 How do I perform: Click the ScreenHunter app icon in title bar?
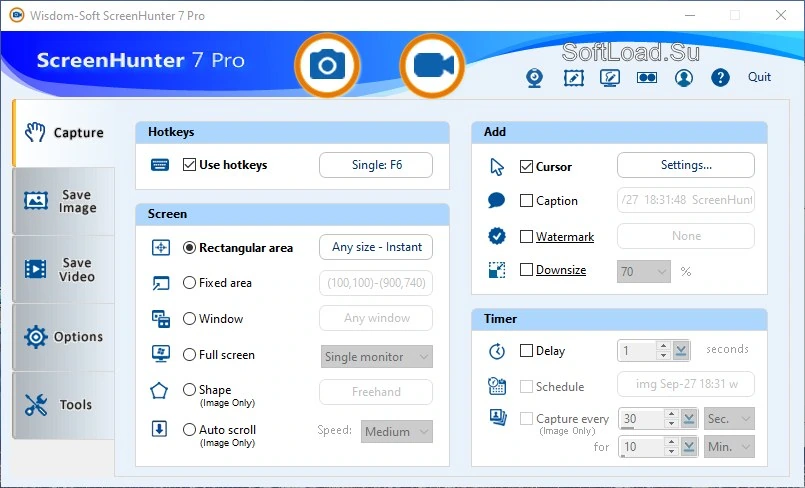[x=17, y=15]
